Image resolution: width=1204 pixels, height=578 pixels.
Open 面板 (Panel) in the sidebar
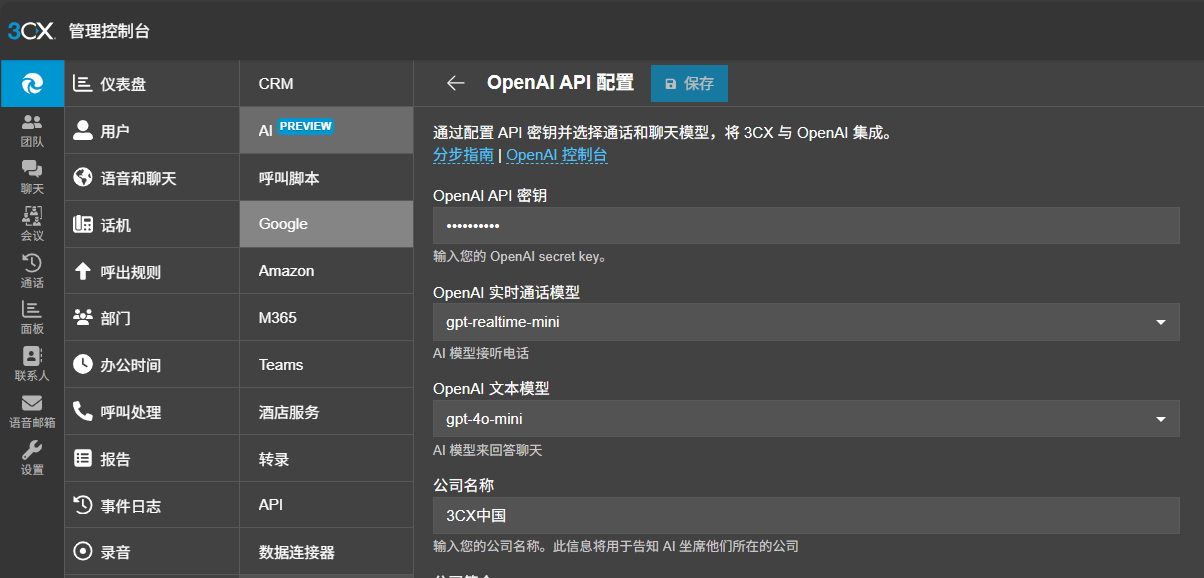(x=32, y=318)
